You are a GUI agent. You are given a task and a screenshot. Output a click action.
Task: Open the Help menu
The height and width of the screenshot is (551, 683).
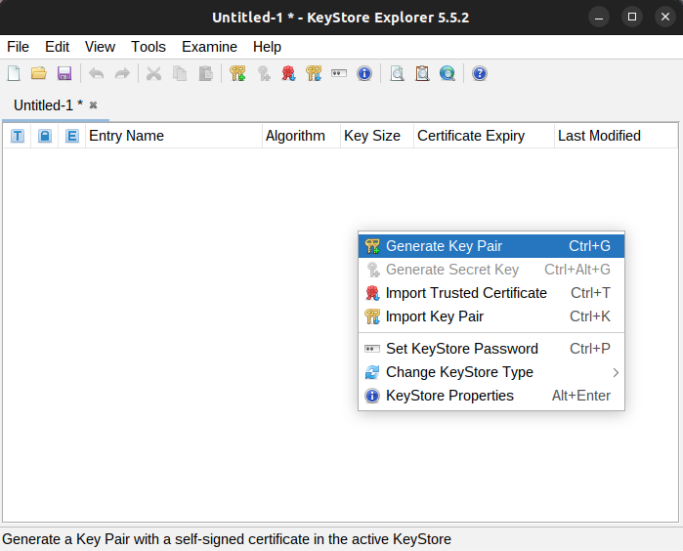267,47
